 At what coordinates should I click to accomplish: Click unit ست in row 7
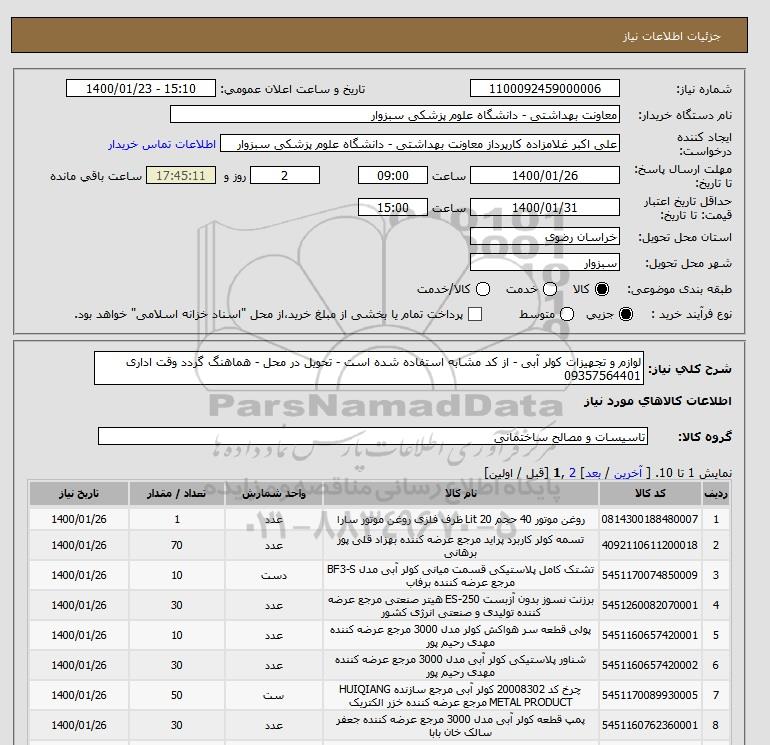tap(274, 695)
